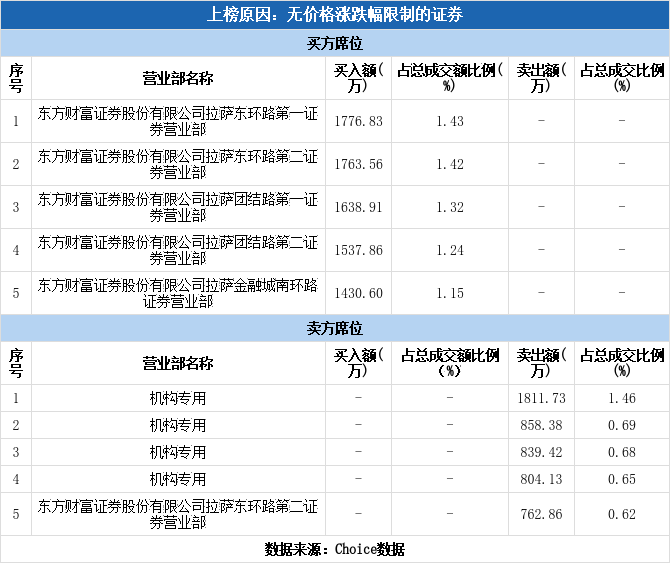Select 占总成交比例(%) header in seller table
Image resolution: width=670 pixels, height=563 pixels.
pyautogui.click(x=622, y=363)
